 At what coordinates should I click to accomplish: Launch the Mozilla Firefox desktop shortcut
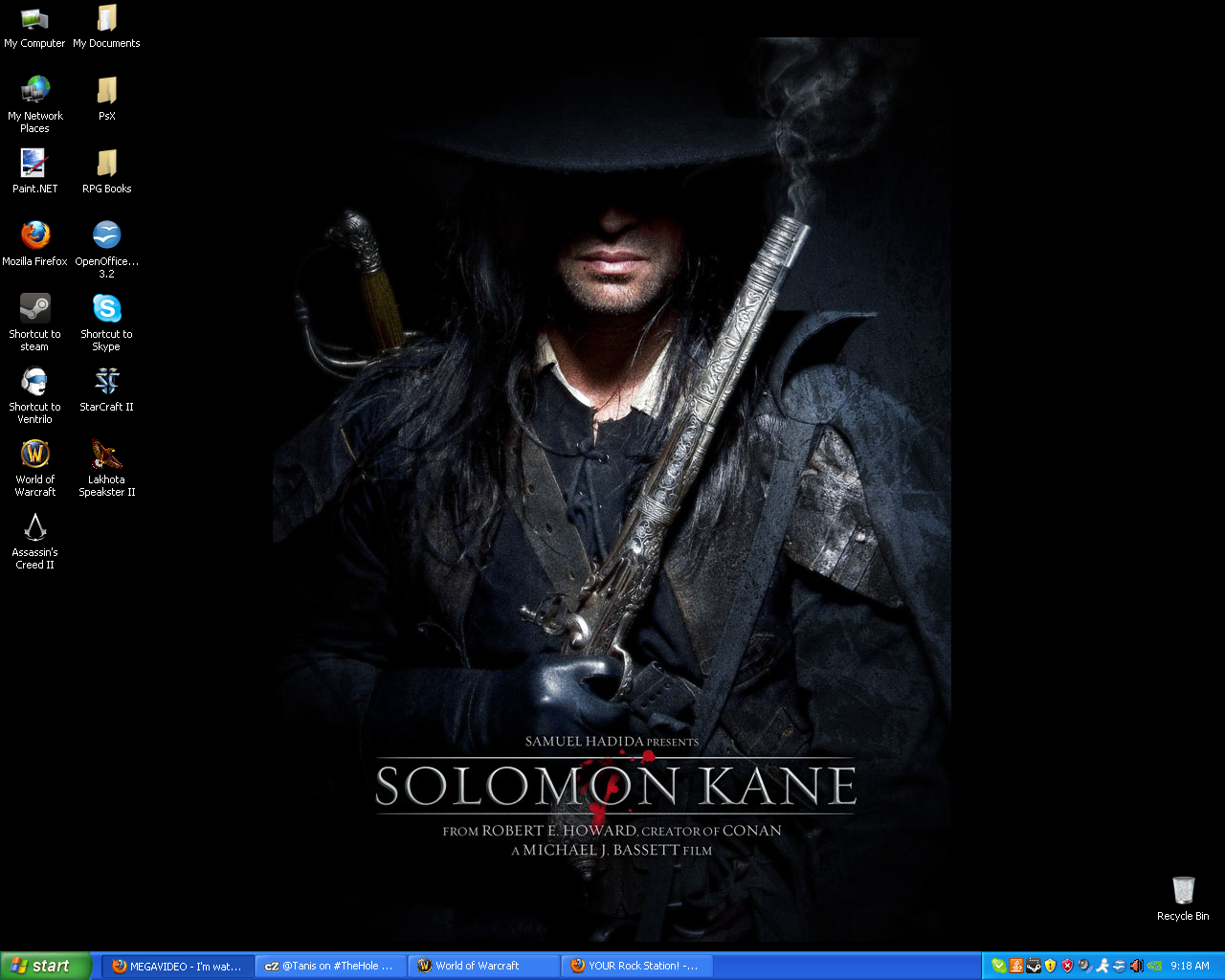(x=34, y=245)
